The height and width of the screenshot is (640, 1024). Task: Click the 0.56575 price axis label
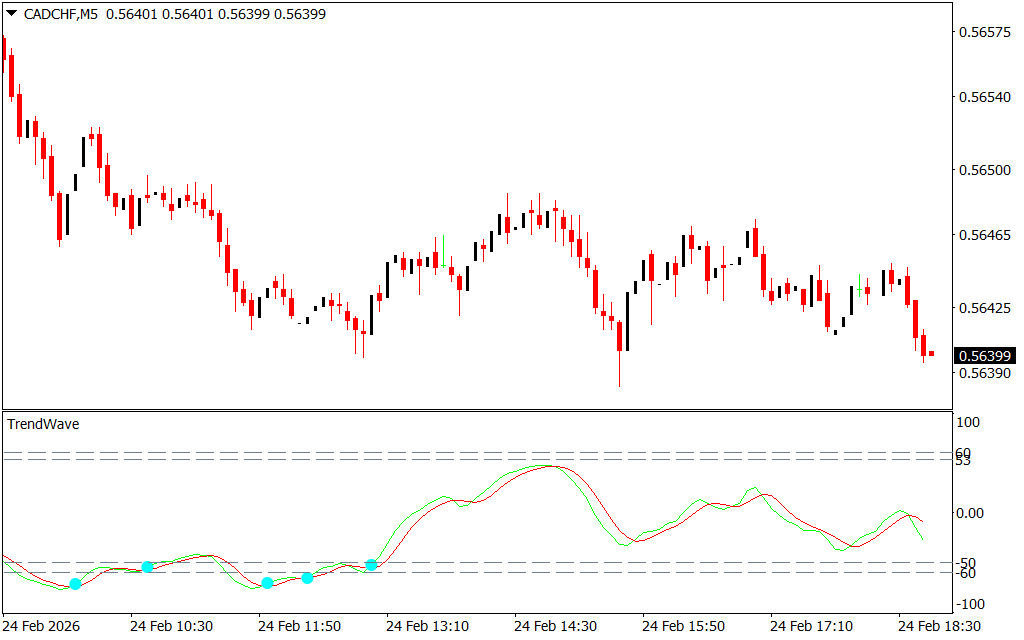pyautogui.click(x=984, y=33)
